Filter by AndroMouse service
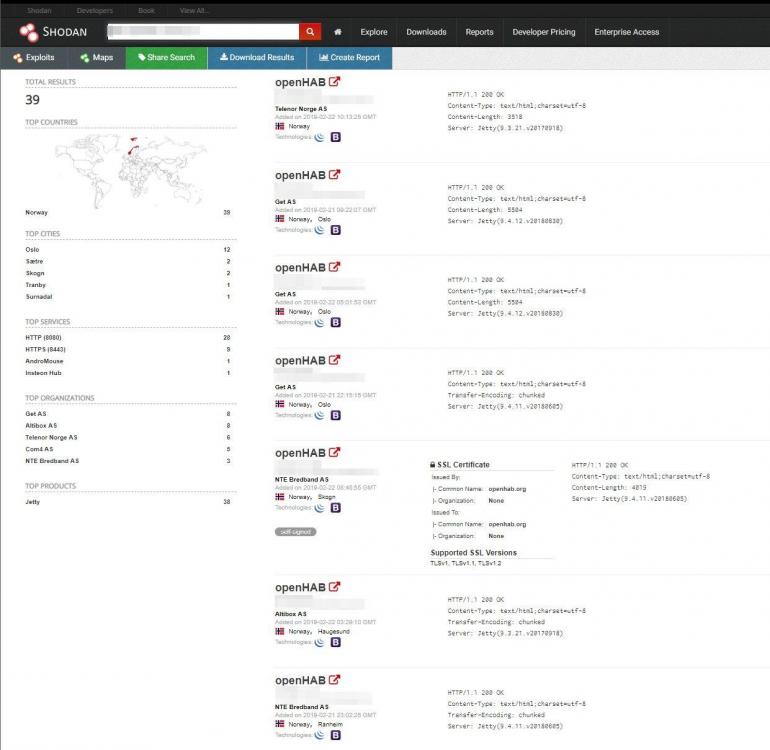 (x=44, y=361)
